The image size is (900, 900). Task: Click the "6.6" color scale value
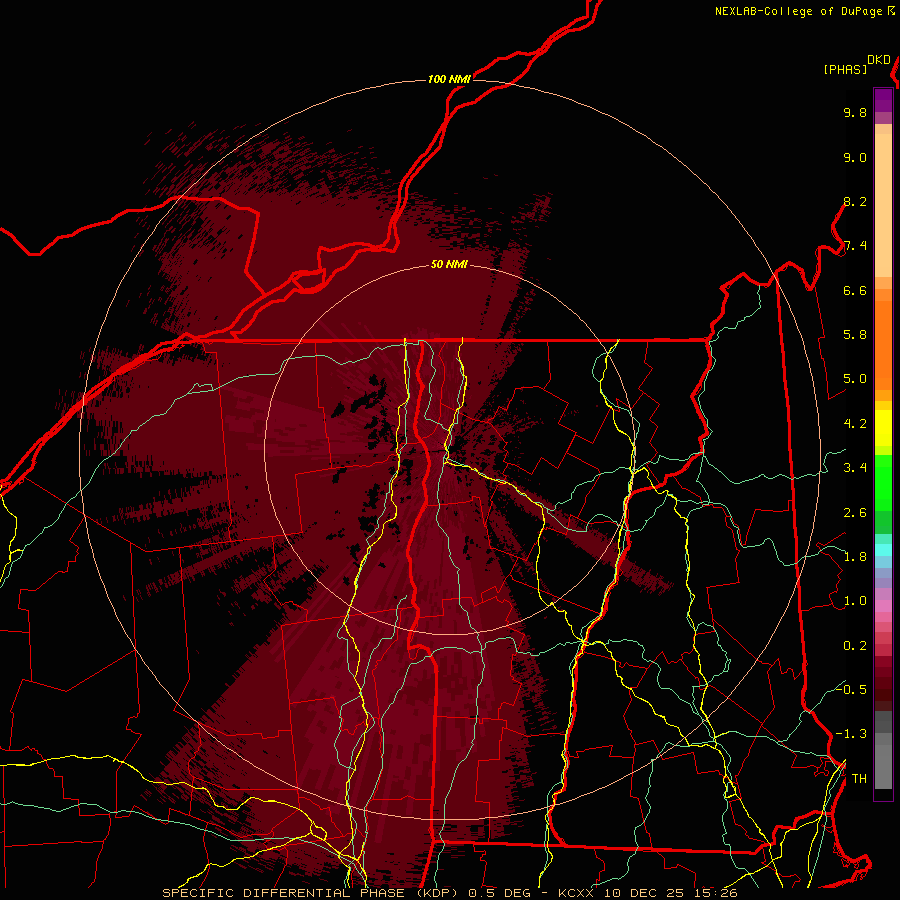(x=855, y=290)
